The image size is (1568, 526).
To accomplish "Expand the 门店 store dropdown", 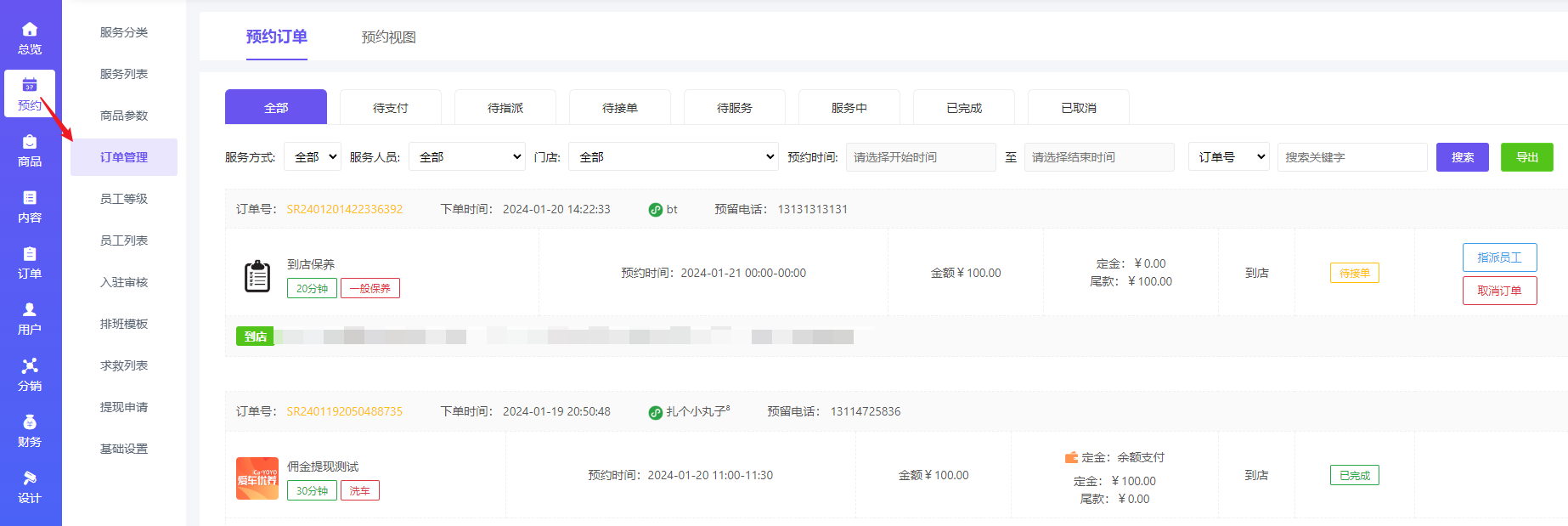I will point(674,157).
